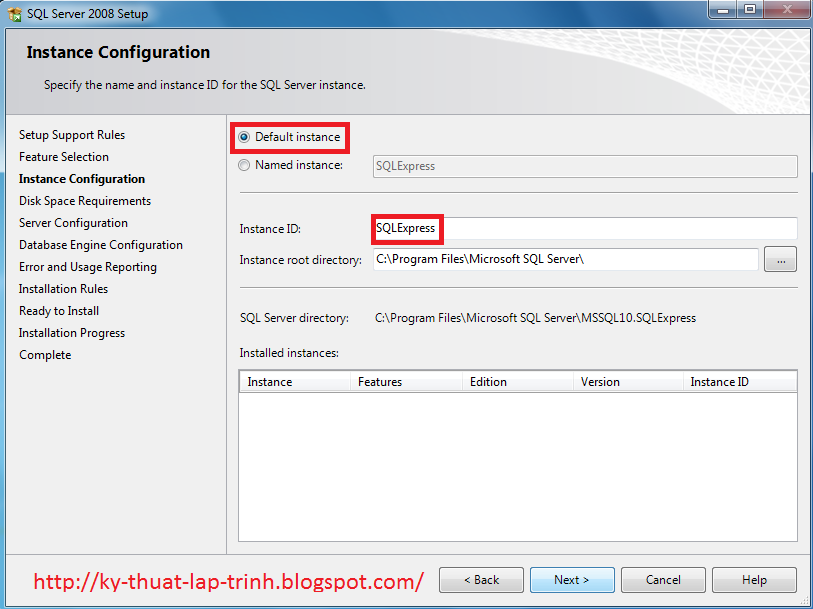This screenshot has height=609, width=813.
Task: Click the Instance root directory field
Action: point(566,259)
